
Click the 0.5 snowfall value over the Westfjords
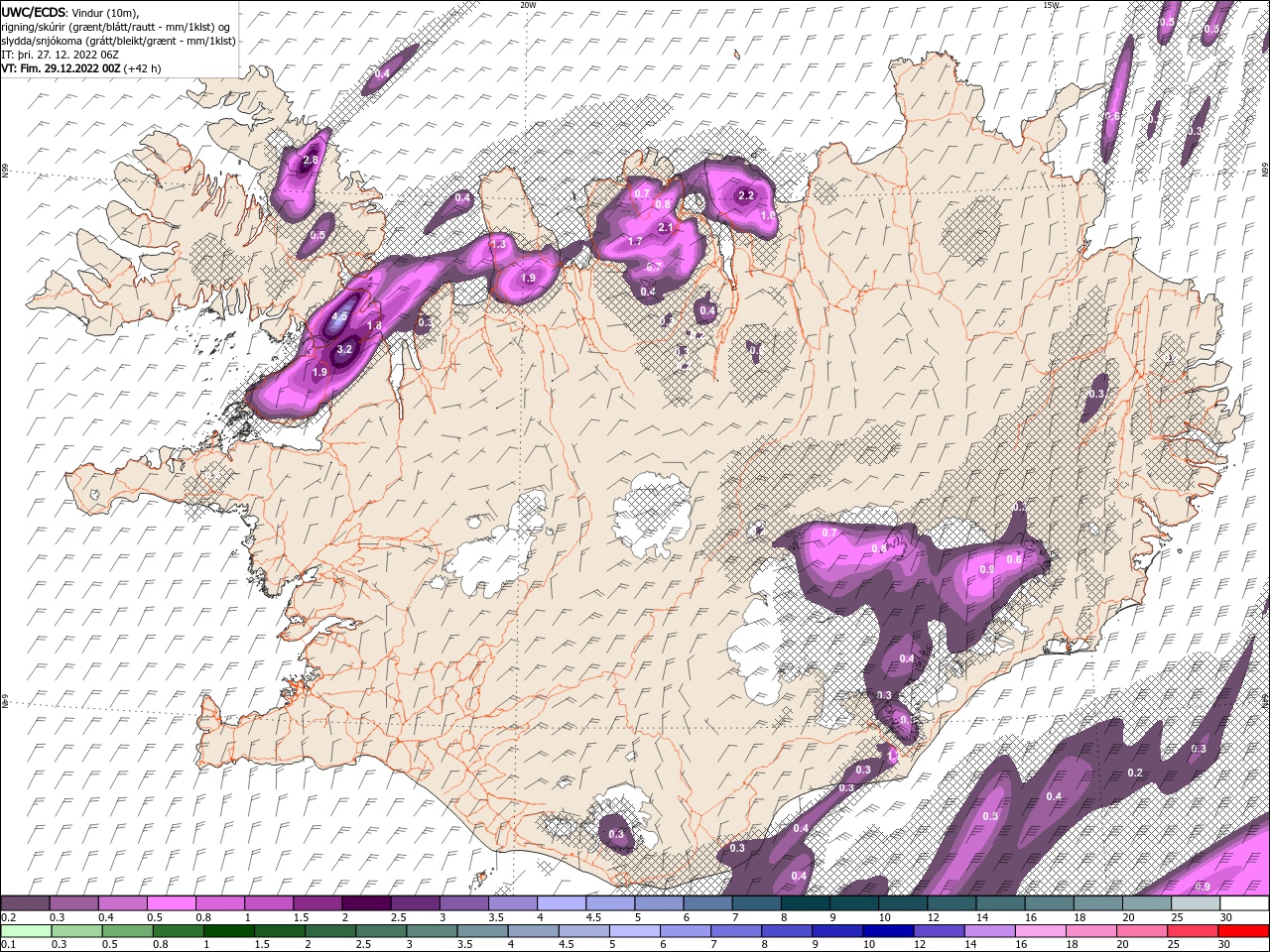(x=317, y=236)
